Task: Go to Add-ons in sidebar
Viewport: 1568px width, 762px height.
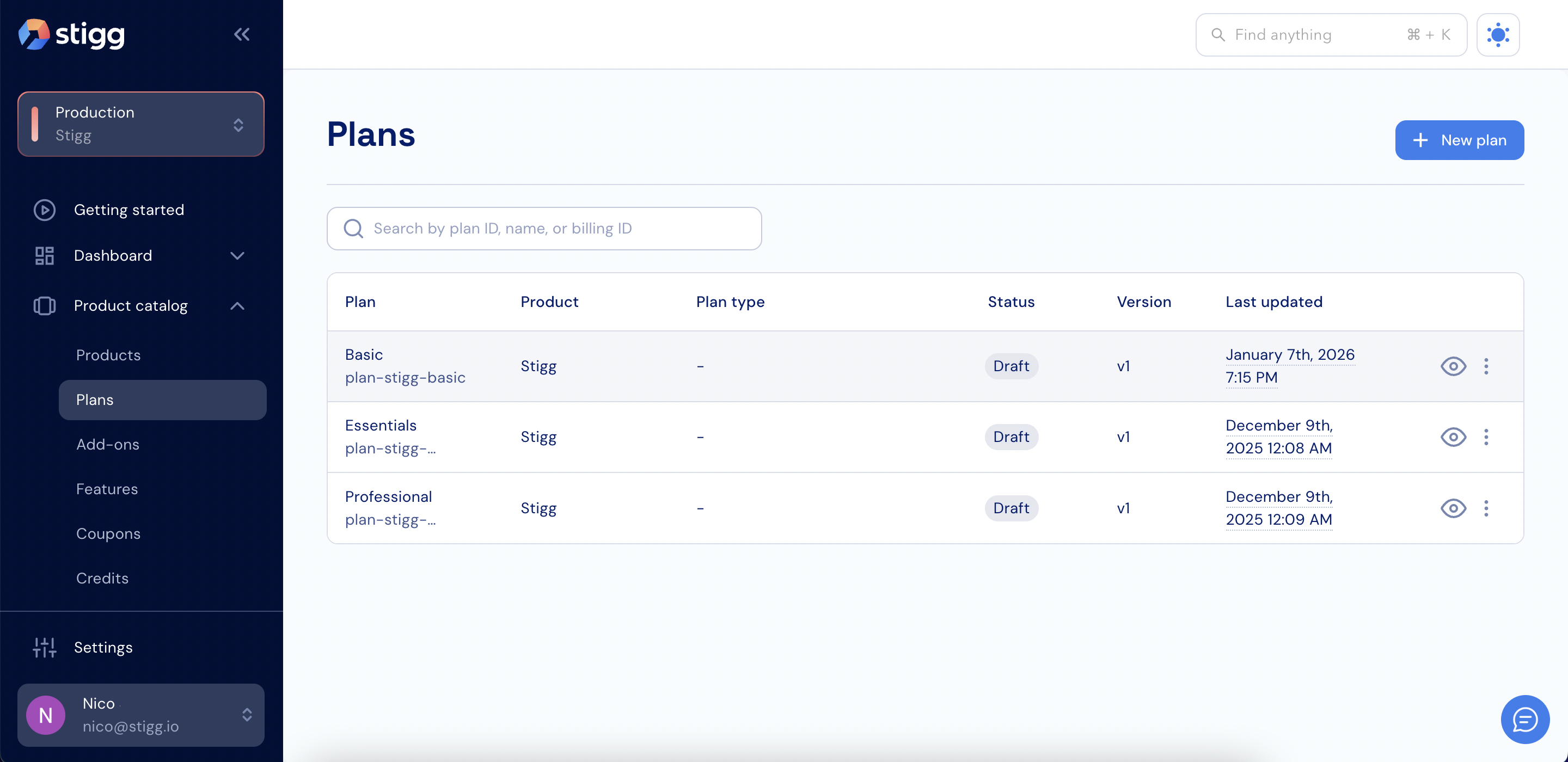Action: 108,444
